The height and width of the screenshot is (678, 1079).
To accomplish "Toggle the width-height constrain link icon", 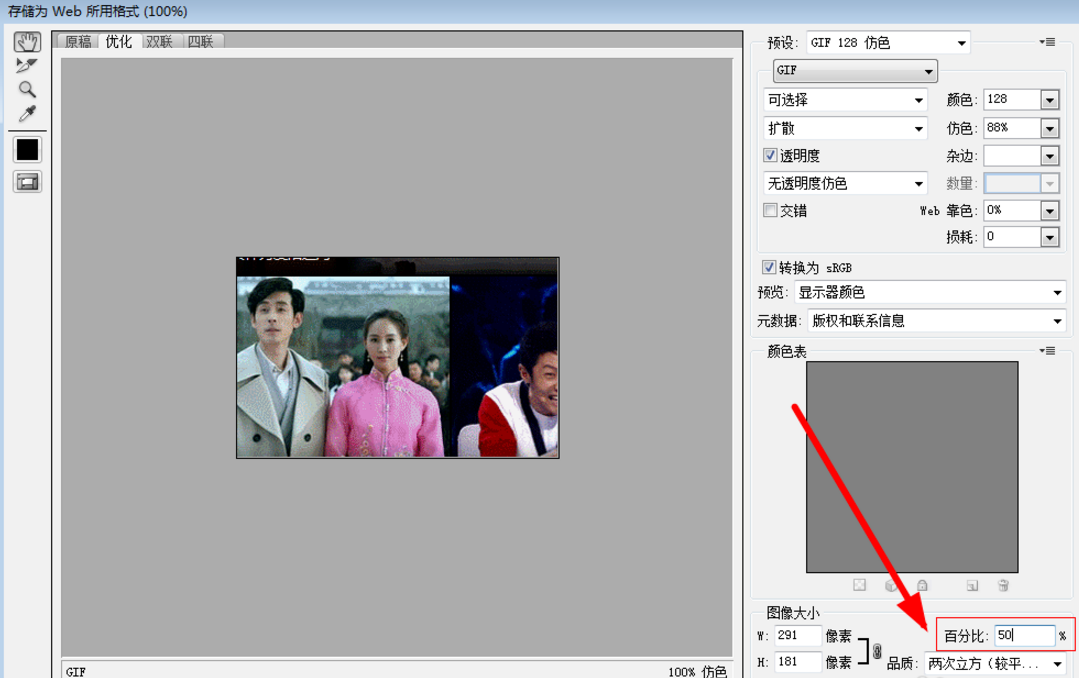I will point(877,650).
